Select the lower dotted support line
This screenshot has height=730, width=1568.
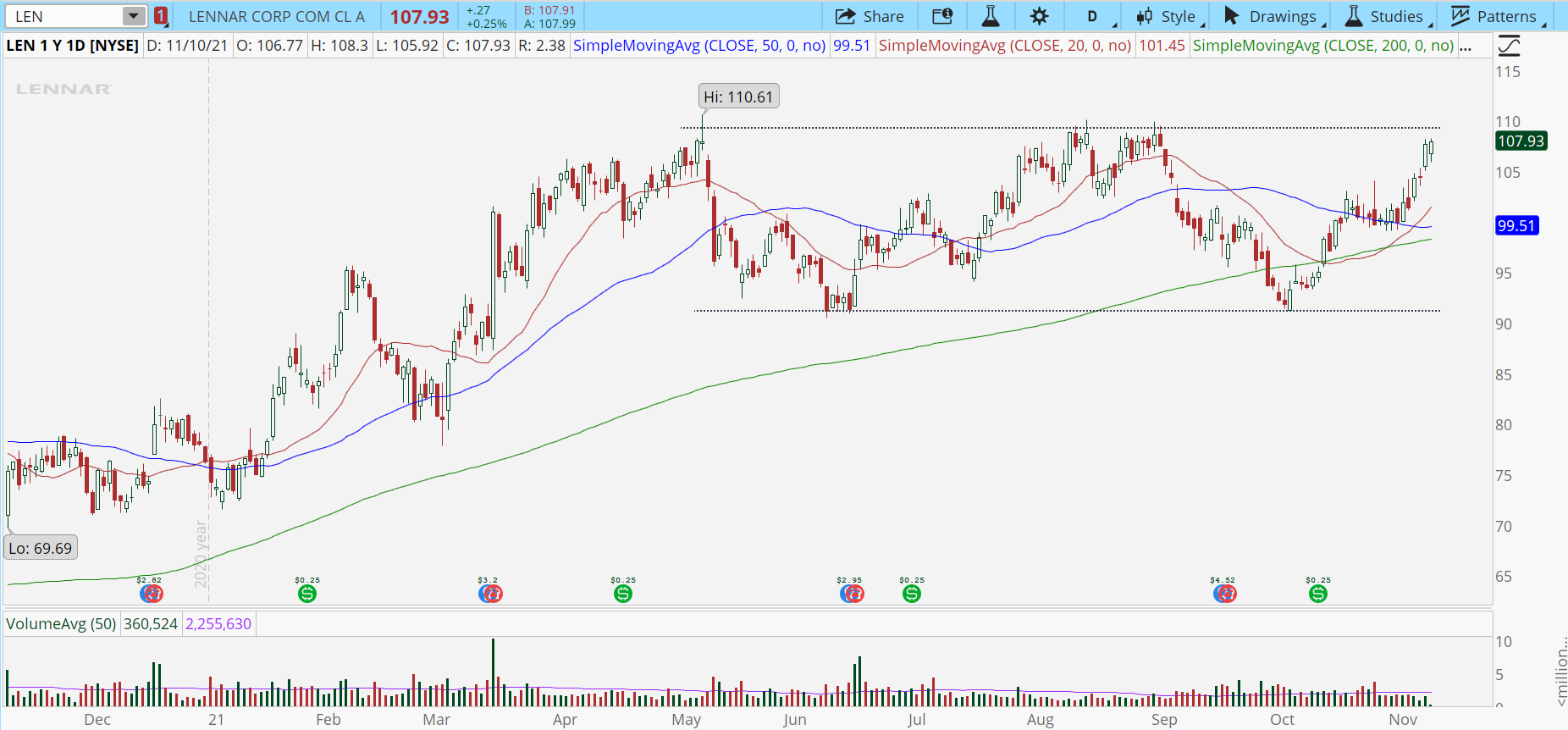coord(1067,311)
